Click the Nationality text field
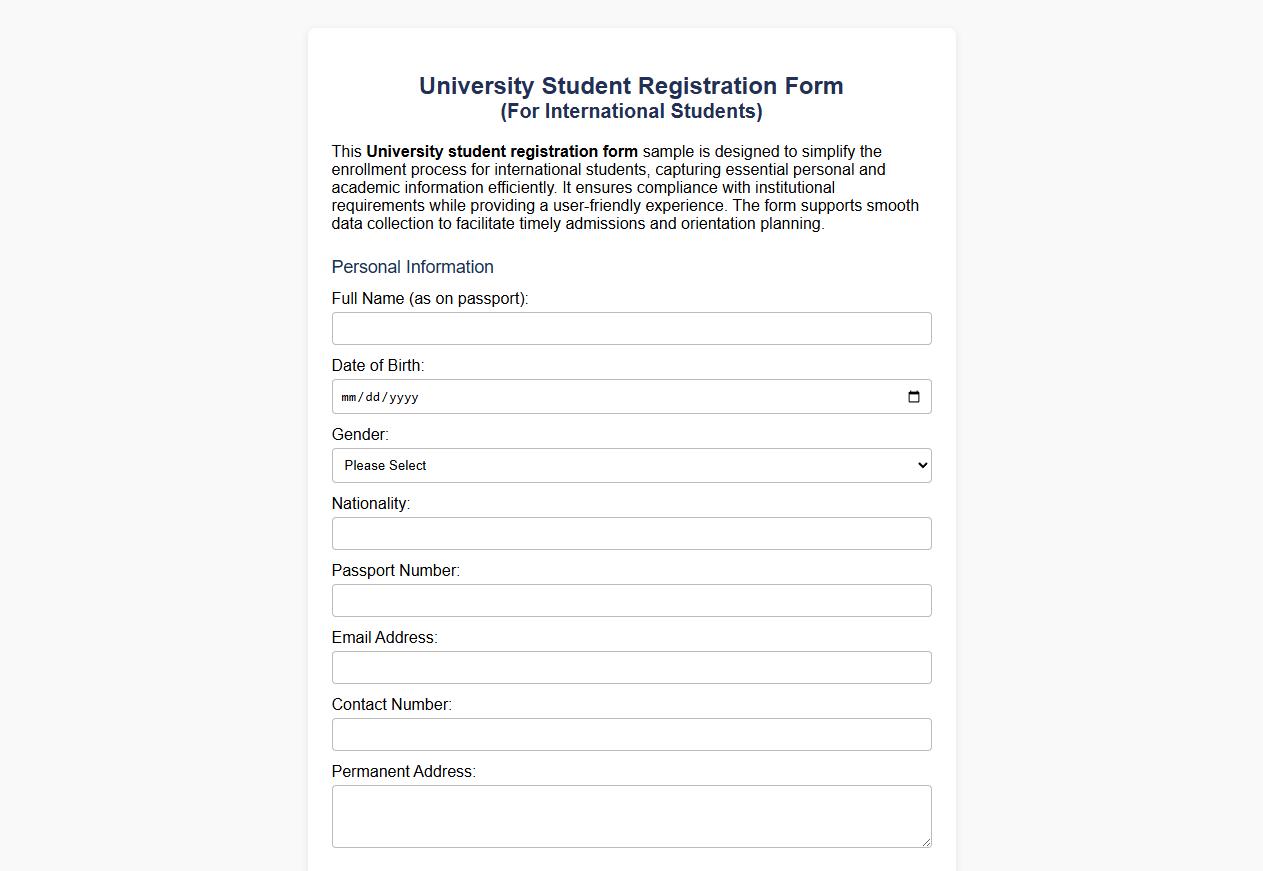This screenshot has height=871, width=1263. pos(630,533)
